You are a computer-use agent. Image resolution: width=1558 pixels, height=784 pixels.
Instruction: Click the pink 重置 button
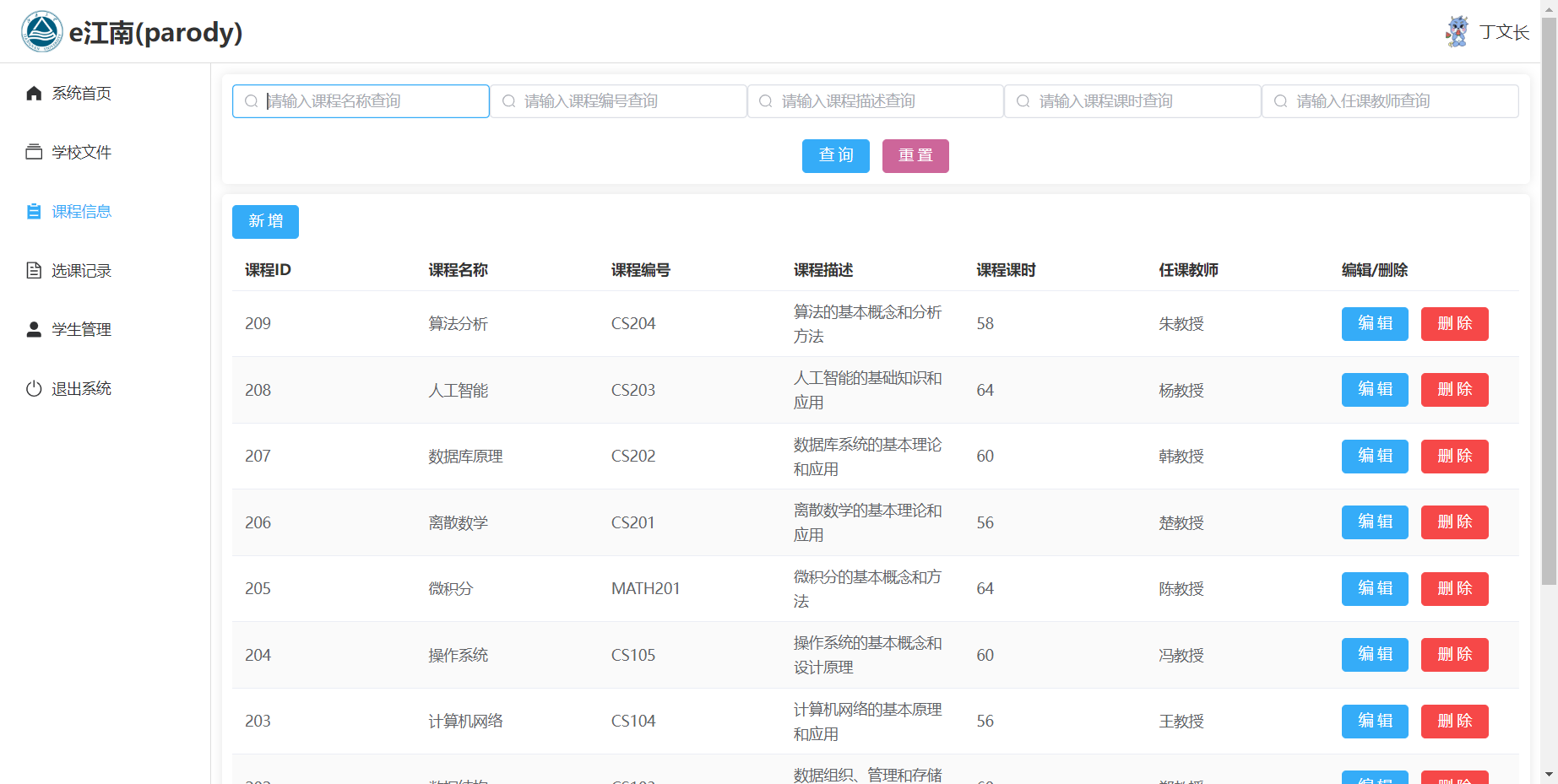[915, 156]
